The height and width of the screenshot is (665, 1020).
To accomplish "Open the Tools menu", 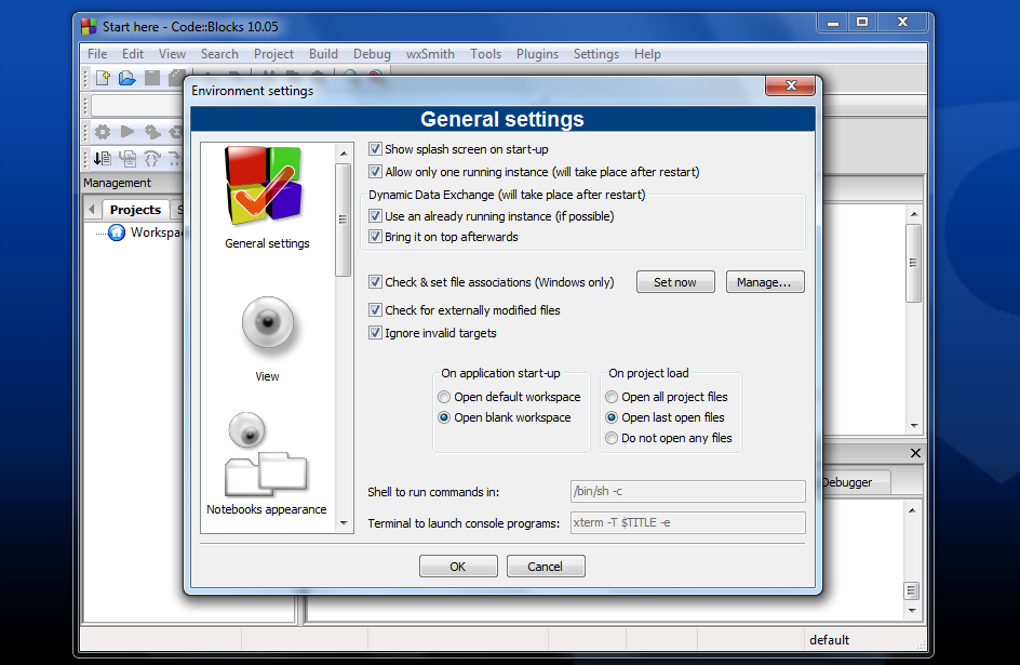I will (x=485, y=54).
